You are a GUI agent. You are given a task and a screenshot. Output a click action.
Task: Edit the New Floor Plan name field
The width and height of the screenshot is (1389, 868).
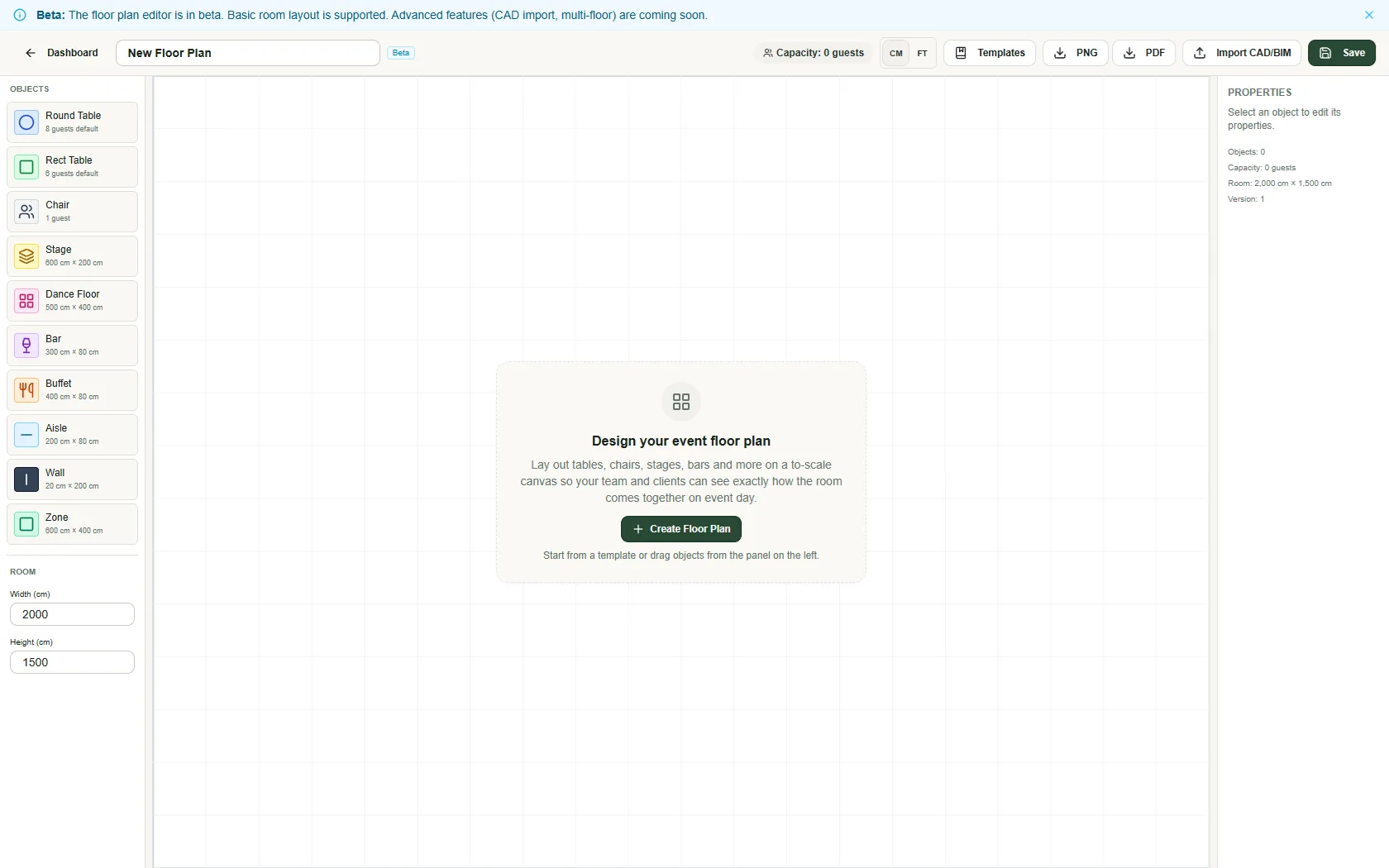[x=248, y=53]
